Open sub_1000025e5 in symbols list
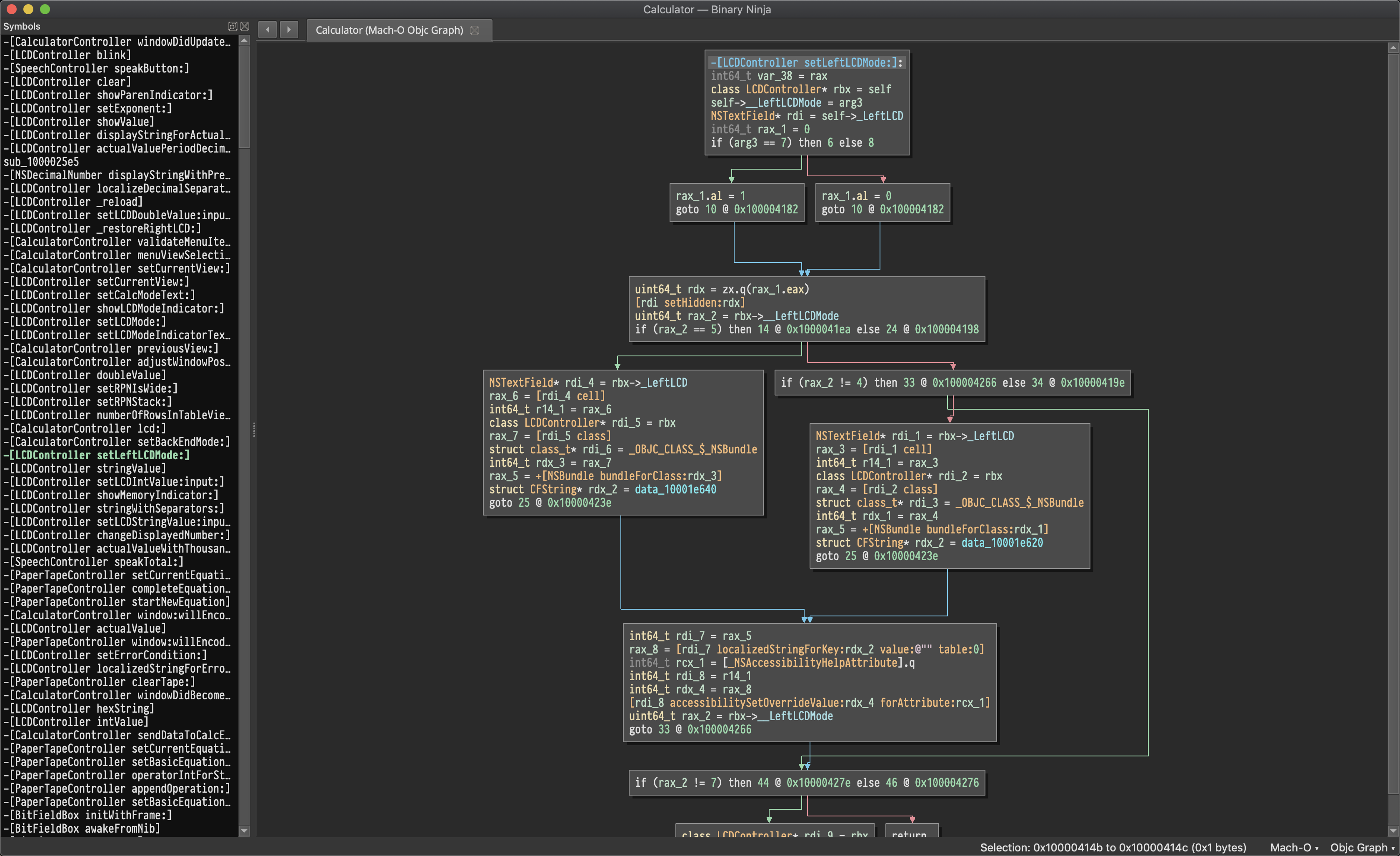The height and width of the screenshot is (856, 1400). click(x=41, y=162)
